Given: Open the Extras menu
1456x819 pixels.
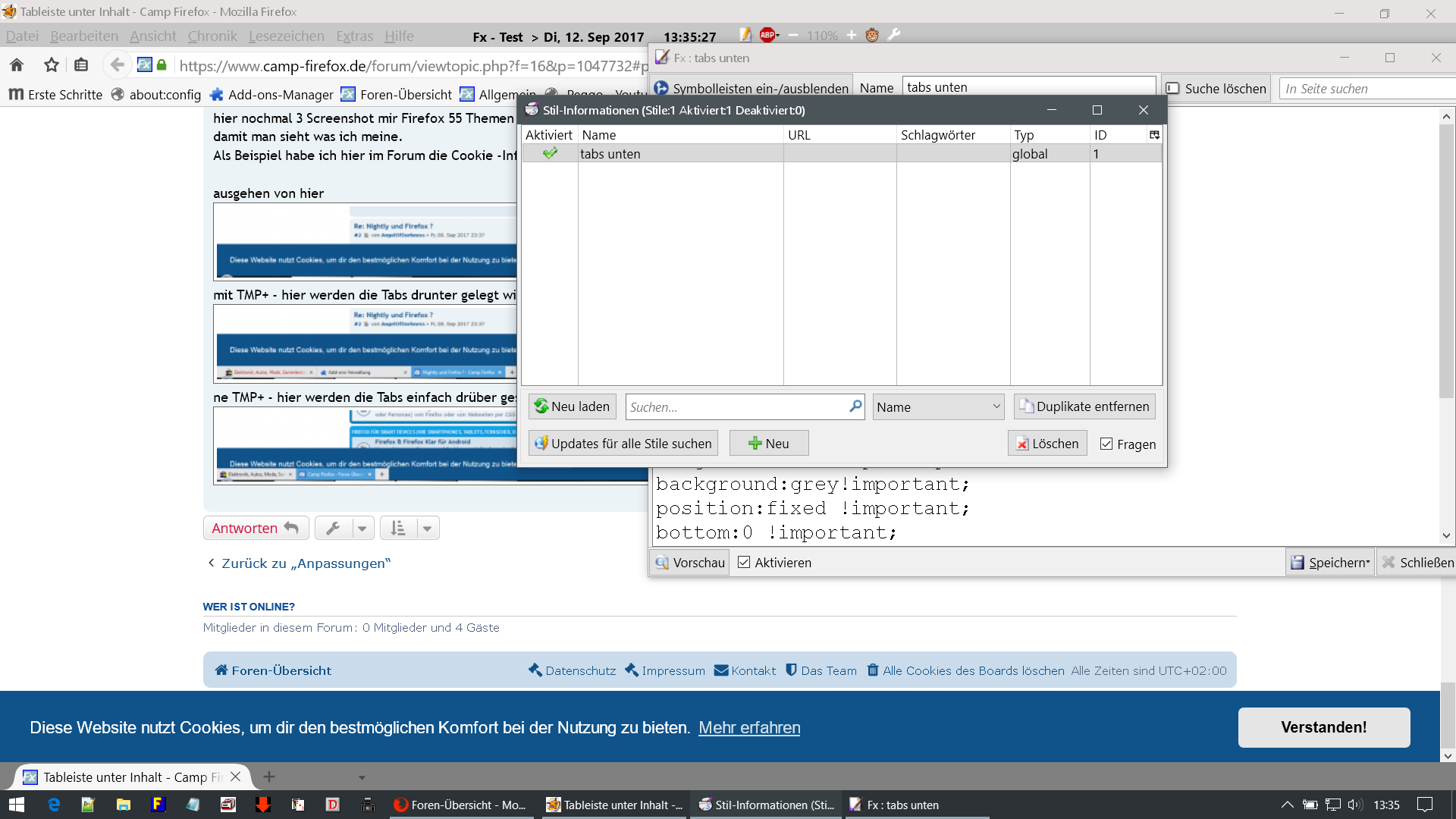Looking at the screenshot, I should (x=354, y=36).
